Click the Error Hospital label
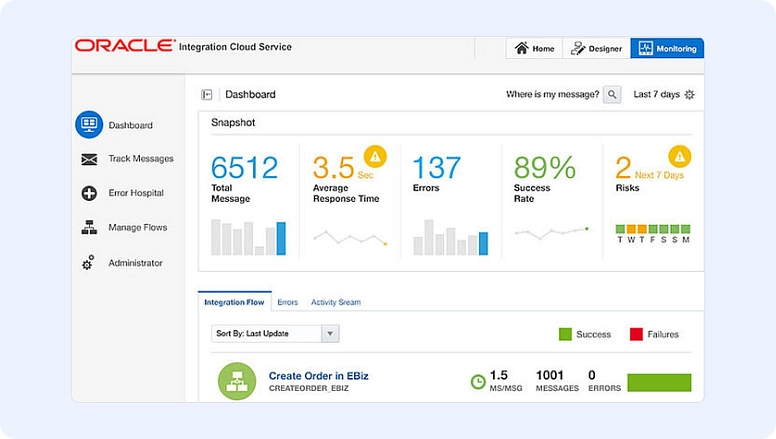 point(136,193)
